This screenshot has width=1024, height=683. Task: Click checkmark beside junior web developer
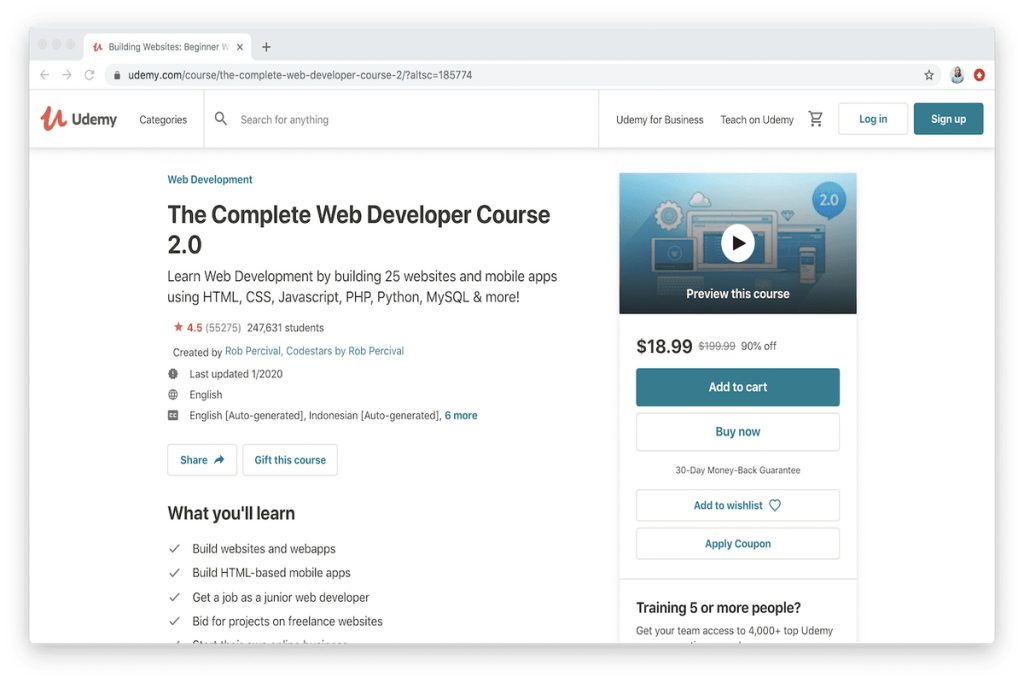click(x=174, y=597)
